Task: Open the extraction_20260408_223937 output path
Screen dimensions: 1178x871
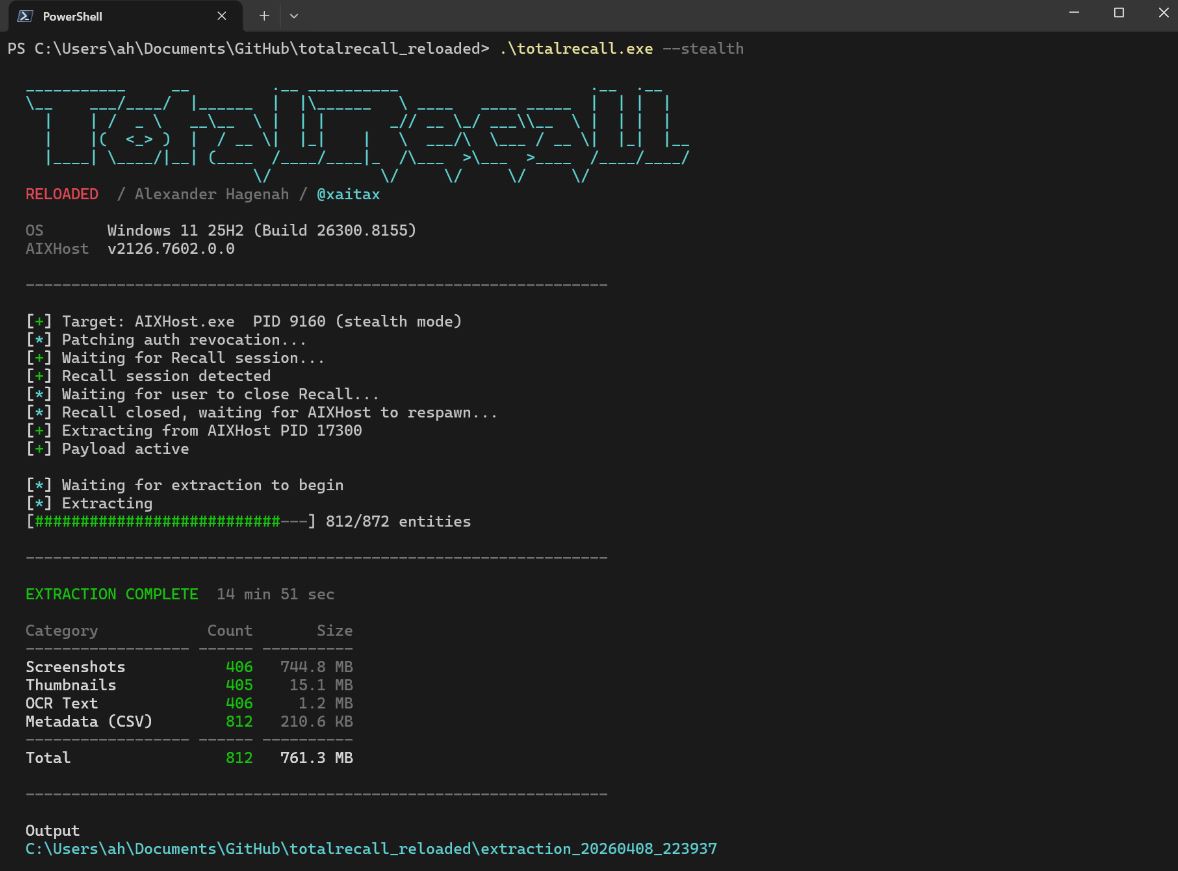Action: click(371, 849)
